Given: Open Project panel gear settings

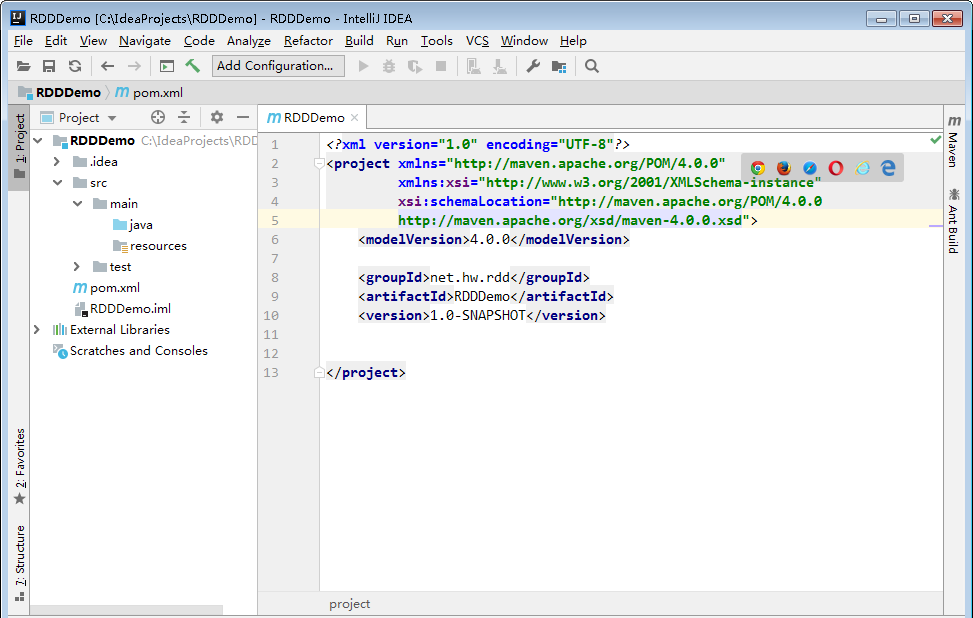Looking at the screenshot, I should tap(217, 117).
